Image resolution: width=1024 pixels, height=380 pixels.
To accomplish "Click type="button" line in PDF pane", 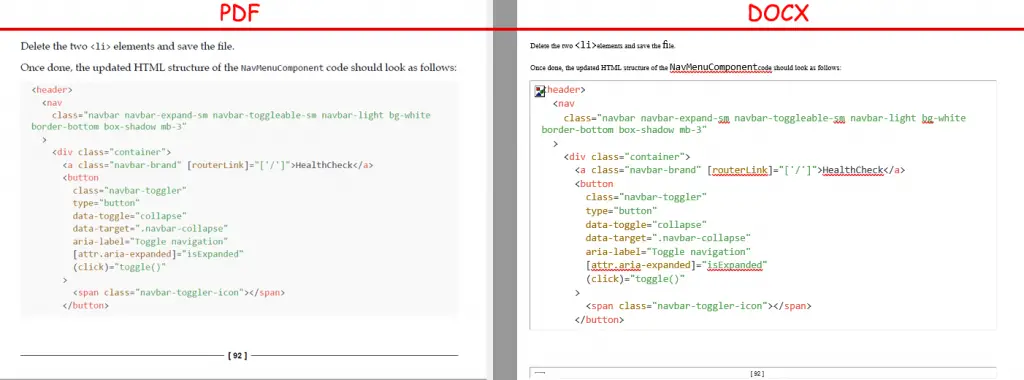I will (106, 202).
